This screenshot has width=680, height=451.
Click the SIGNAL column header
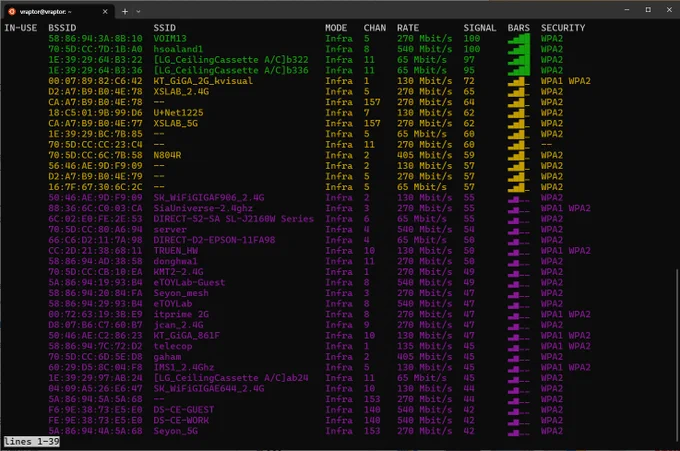coord(480,28)
